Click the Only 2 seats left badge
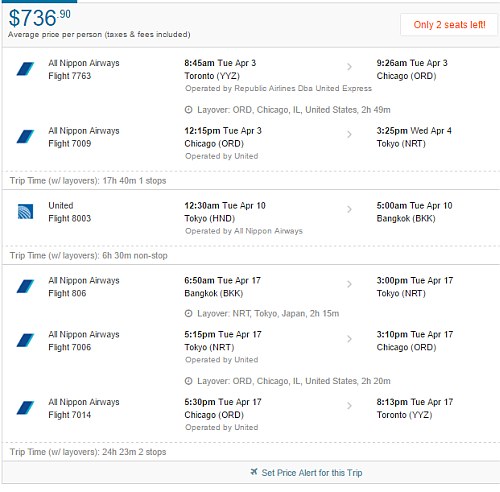The height and width of the screenshot is (492, 500). [449, 25]
